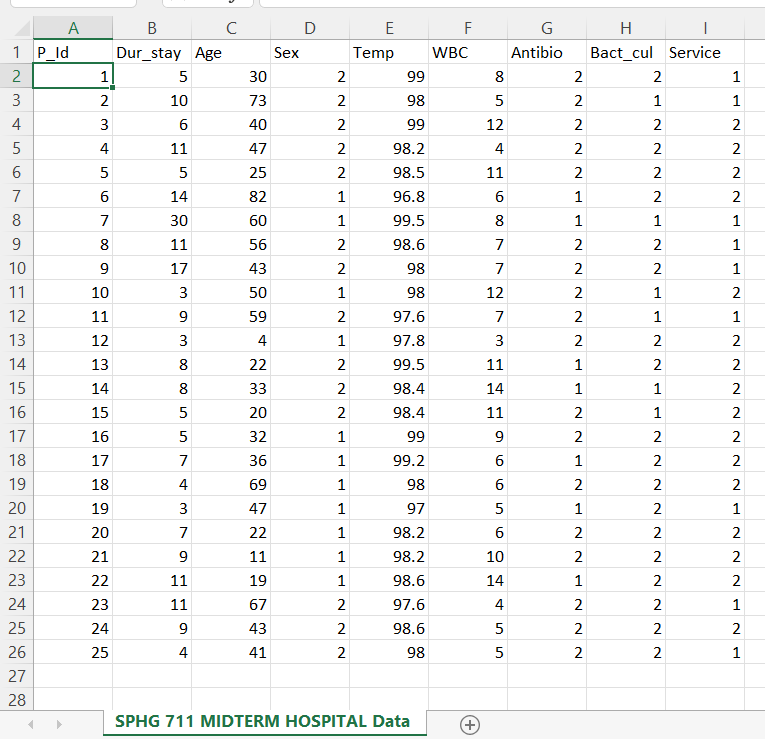Click the Sex header cell

pos(310,52)
